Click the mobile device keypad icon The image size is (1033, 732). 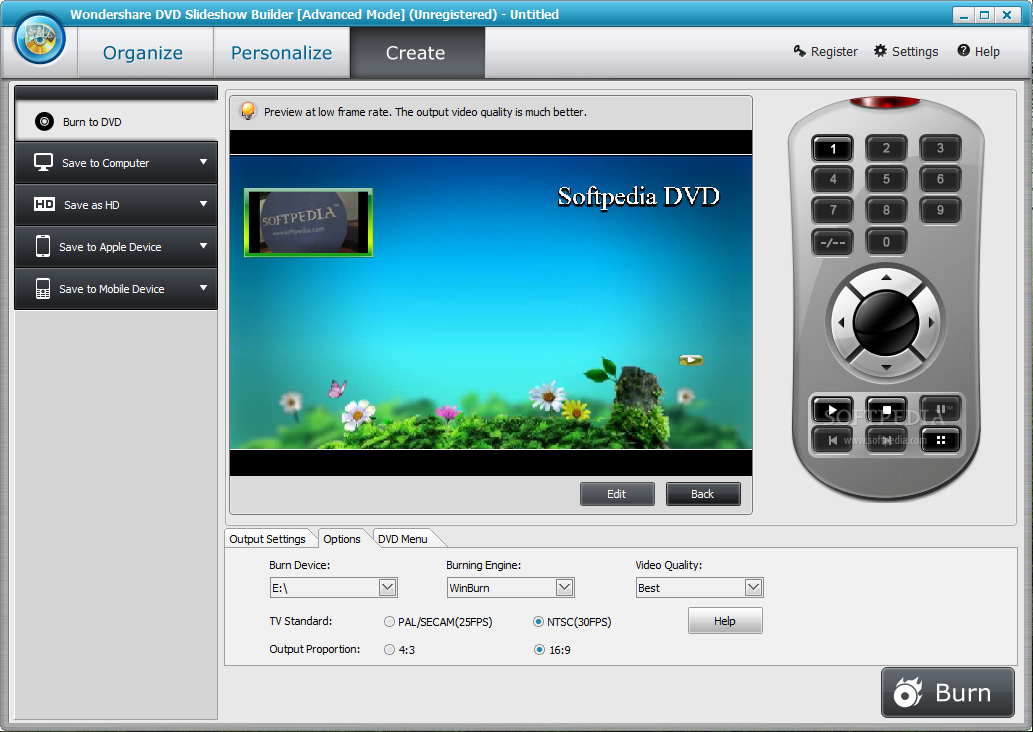(43, 289)
